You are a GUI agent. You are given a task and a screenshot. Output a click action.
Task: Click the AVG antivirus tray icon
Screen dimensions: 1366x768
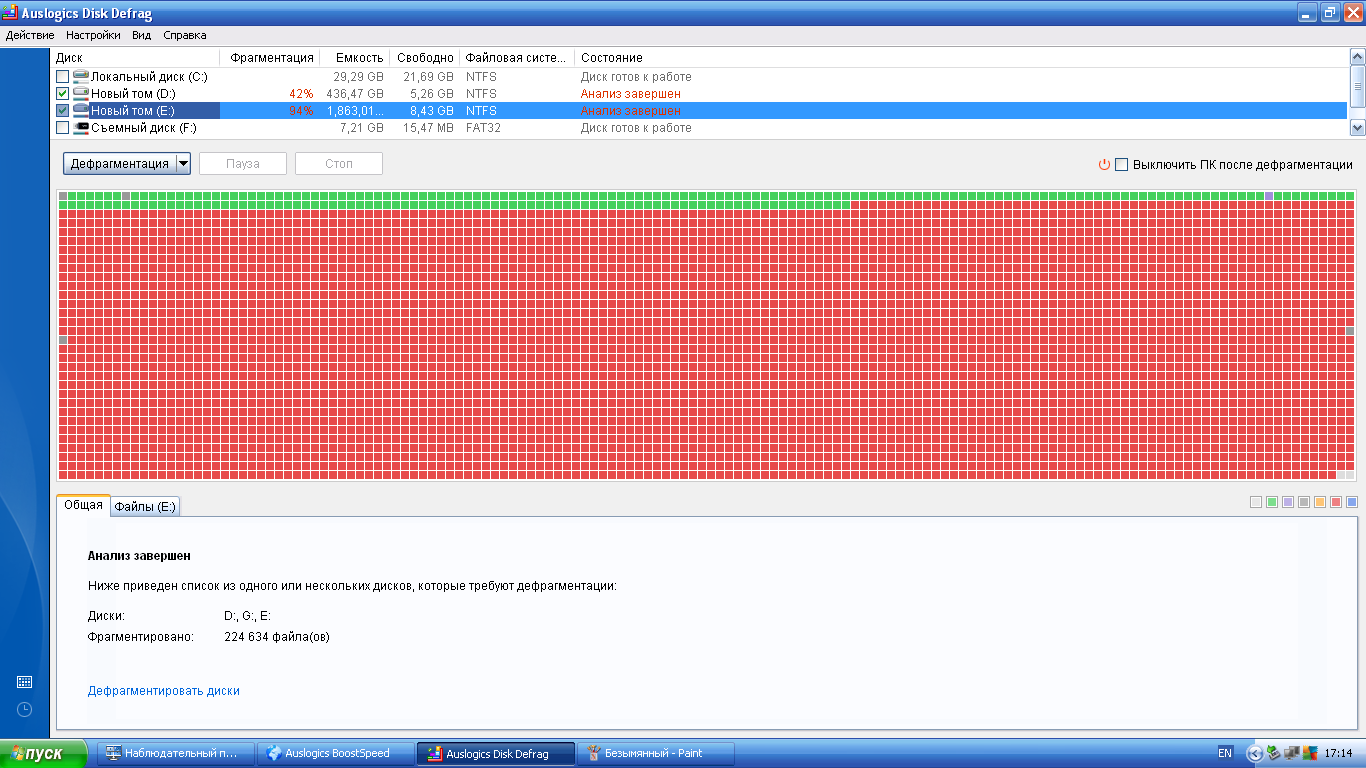1309,753
